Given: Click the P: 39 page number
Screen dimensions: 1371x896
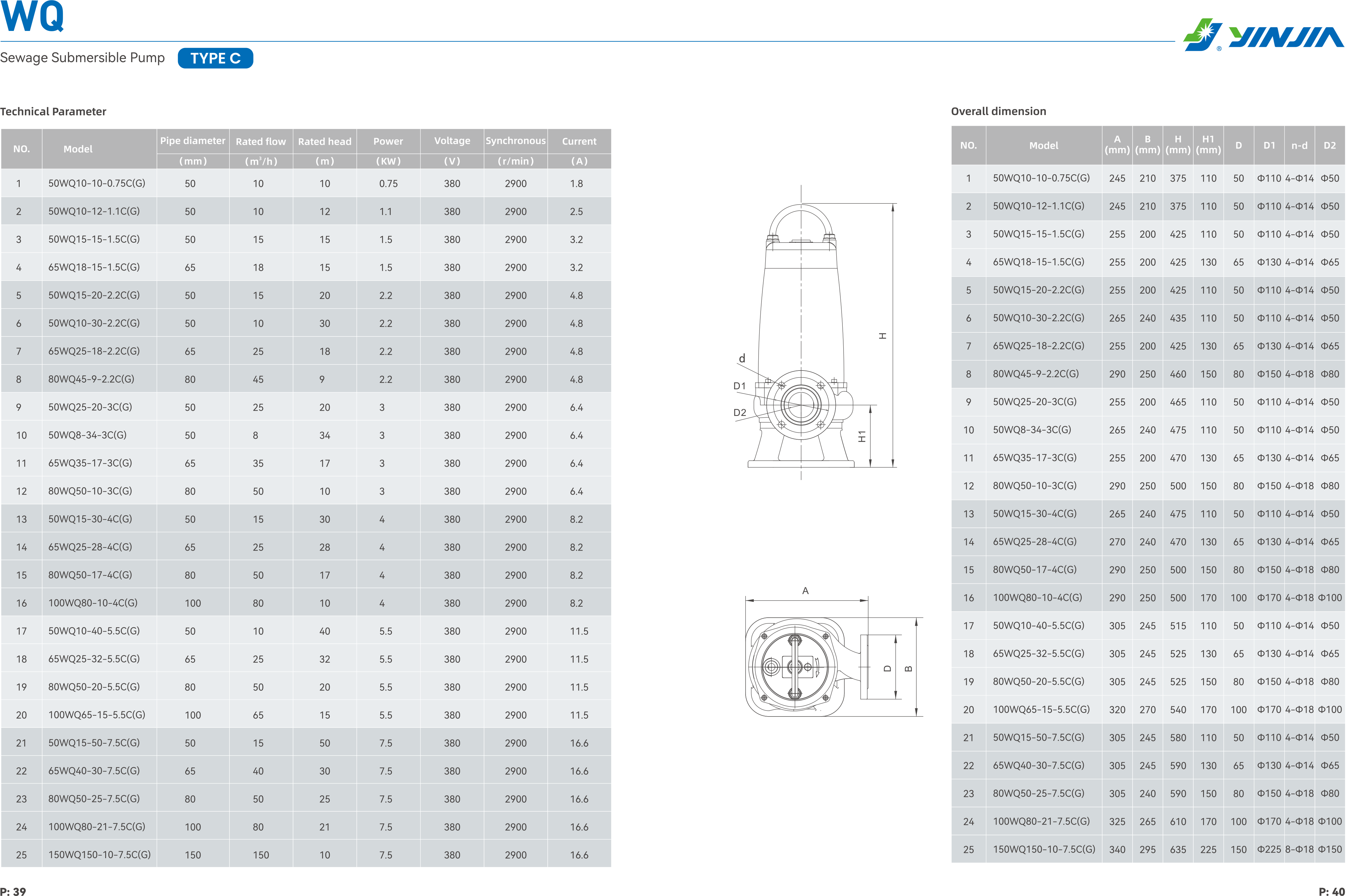Looking at the screenshot, I should (13, 891).
